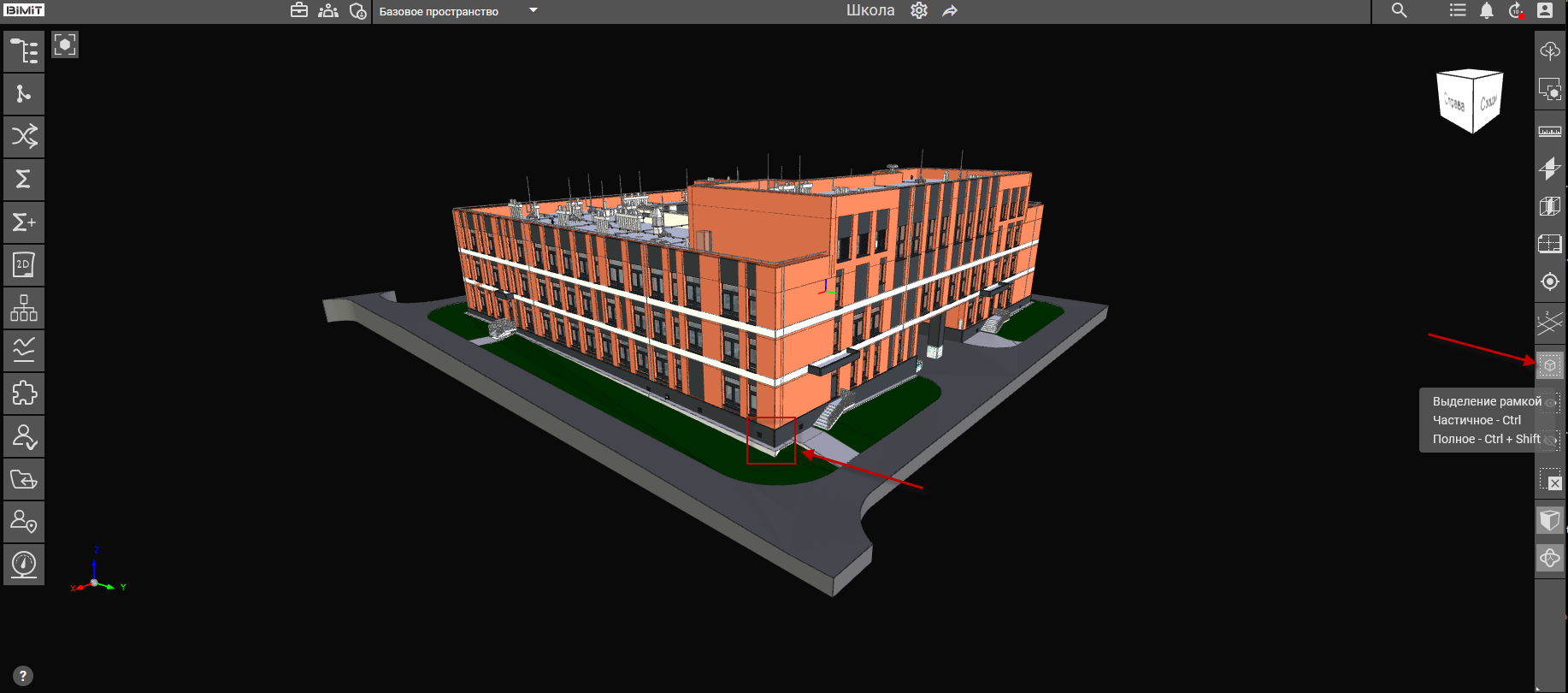Click the Sigma summation tool

[24, 179]
